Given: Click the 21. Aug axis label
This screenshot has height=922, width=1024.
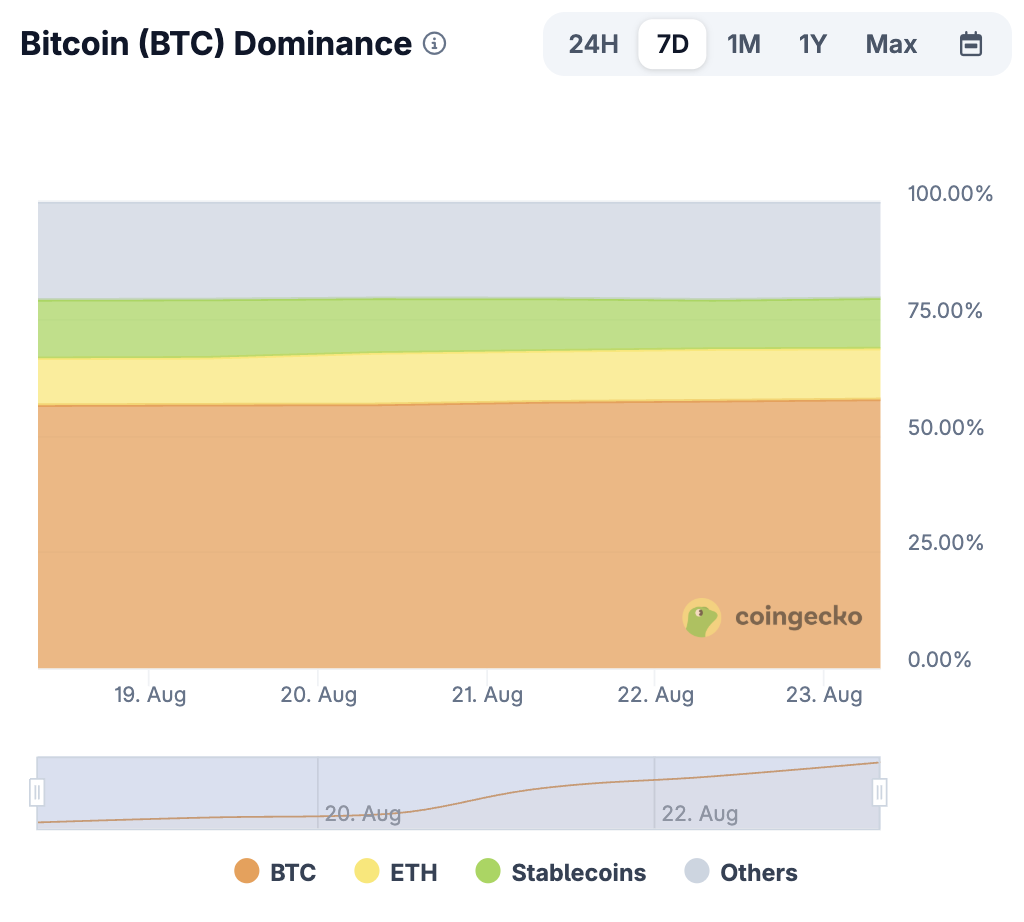Looking at the screenshot, I should pyautogui.click(x=487, y=694).
